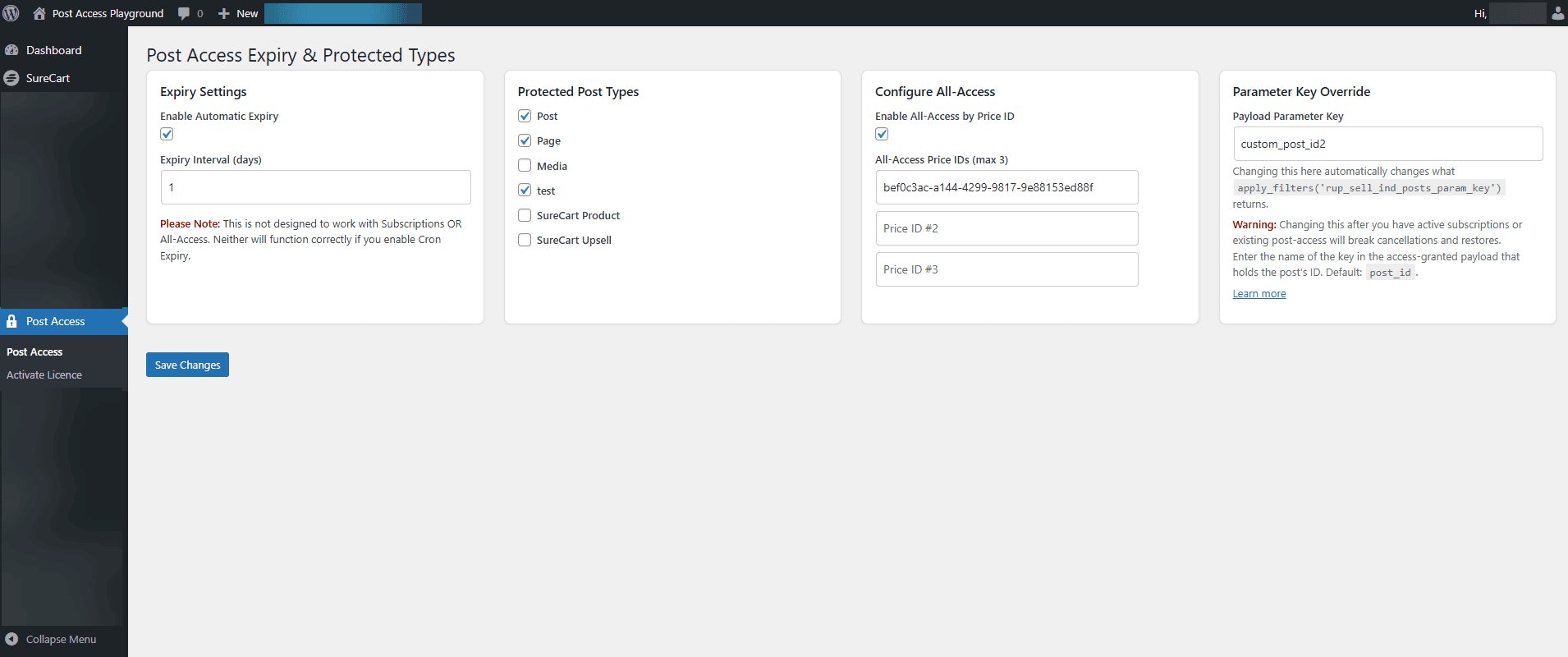The width and height of the screenshot is (1568, 657).
Task: Click the Protected Post Types heading
Action: coord(578,92)
